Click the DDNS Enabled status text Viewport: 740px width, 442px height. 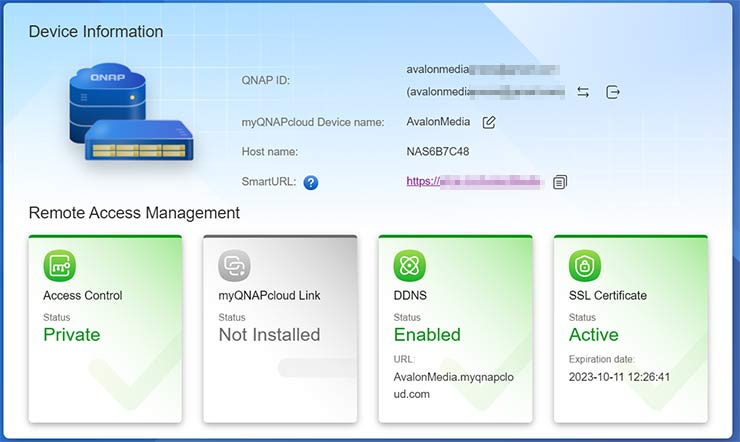click(x=427, y=335)
